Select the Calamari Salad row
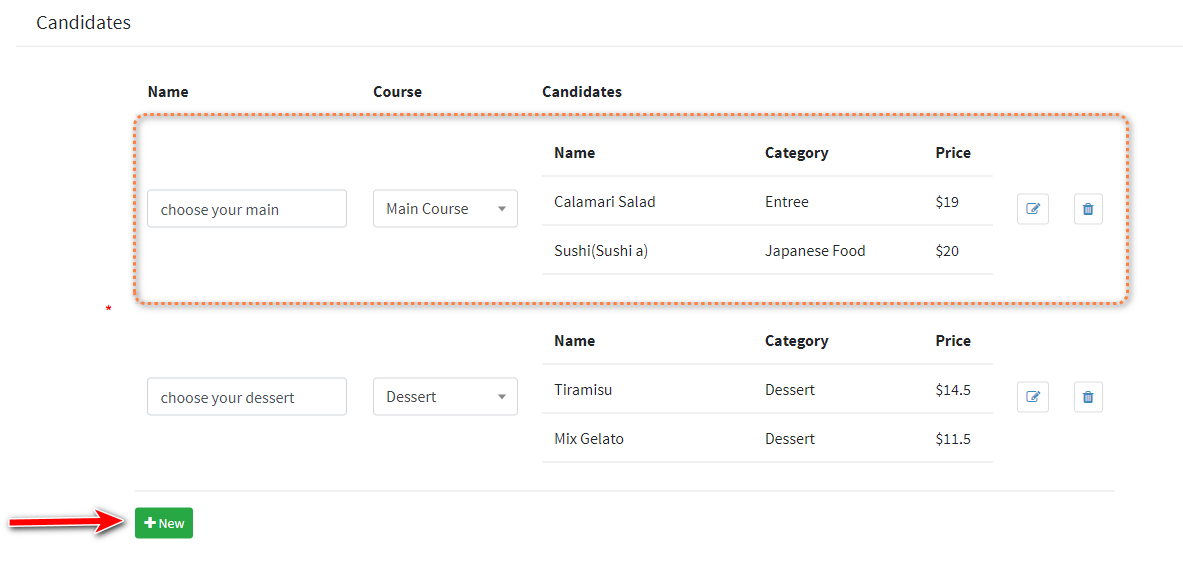 pyautogui.click(x=767, y=201)
